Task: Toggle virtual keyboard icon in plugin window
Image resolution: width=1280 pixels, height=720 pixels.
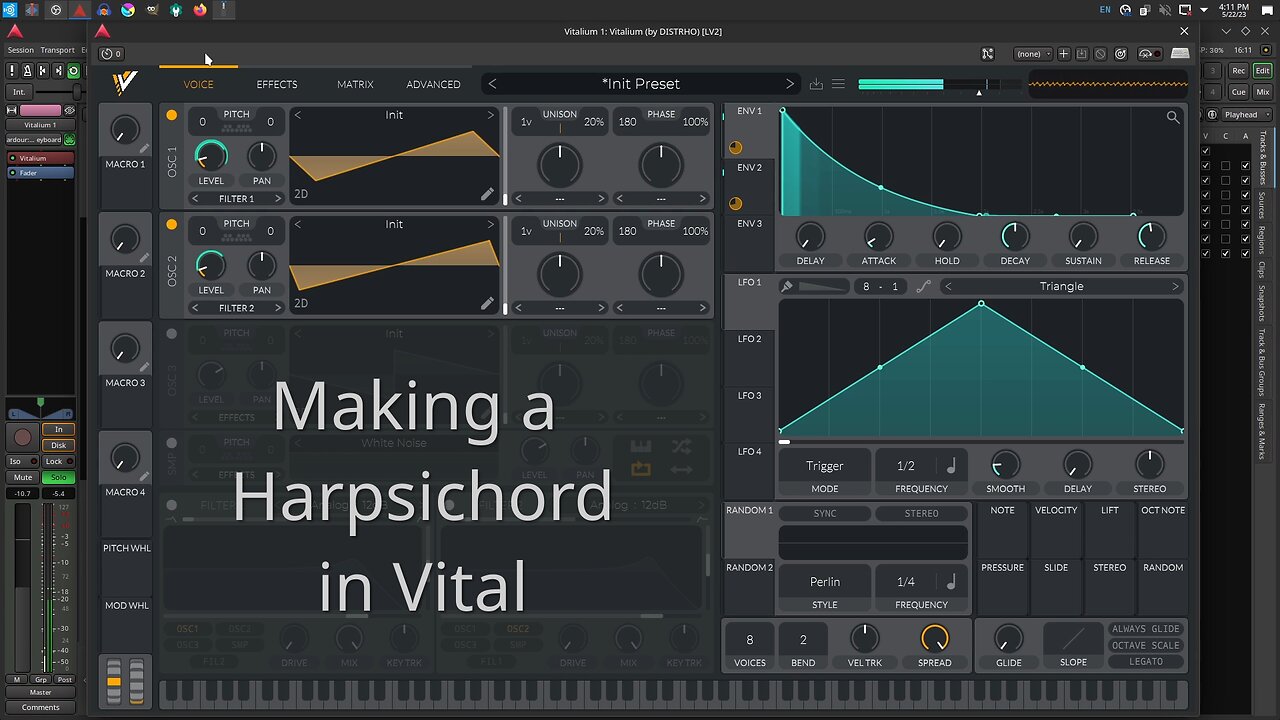Action: tap(1180, 54)
